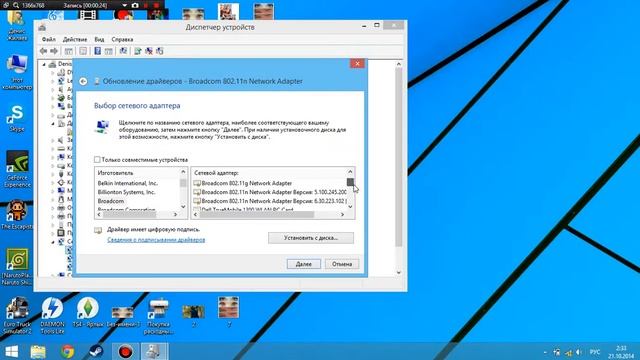Click the РУС language indicator in tray
The width and height of the screenshot is (640, 360).
tap(595, 352)
